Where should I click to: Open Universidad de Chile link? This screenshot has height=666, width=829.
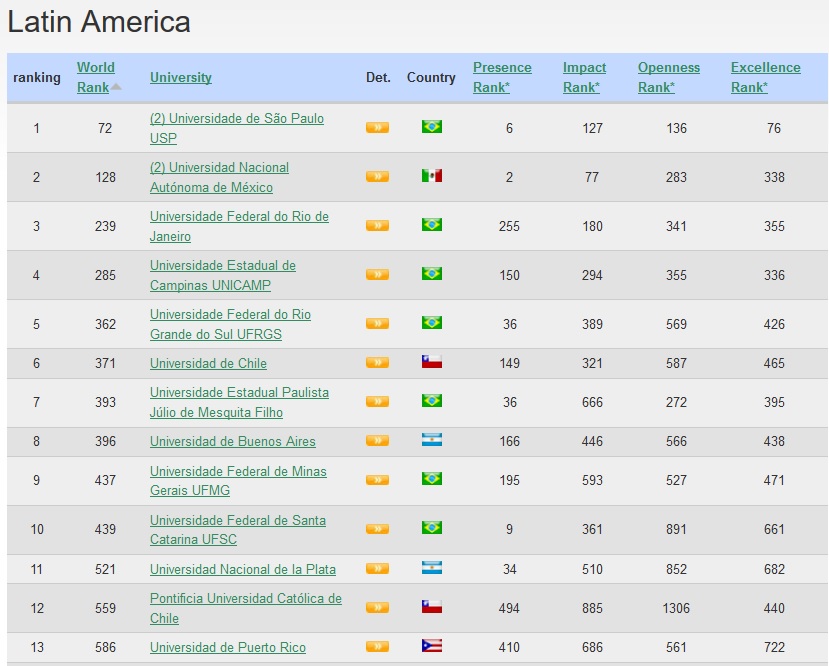[207, 363]
